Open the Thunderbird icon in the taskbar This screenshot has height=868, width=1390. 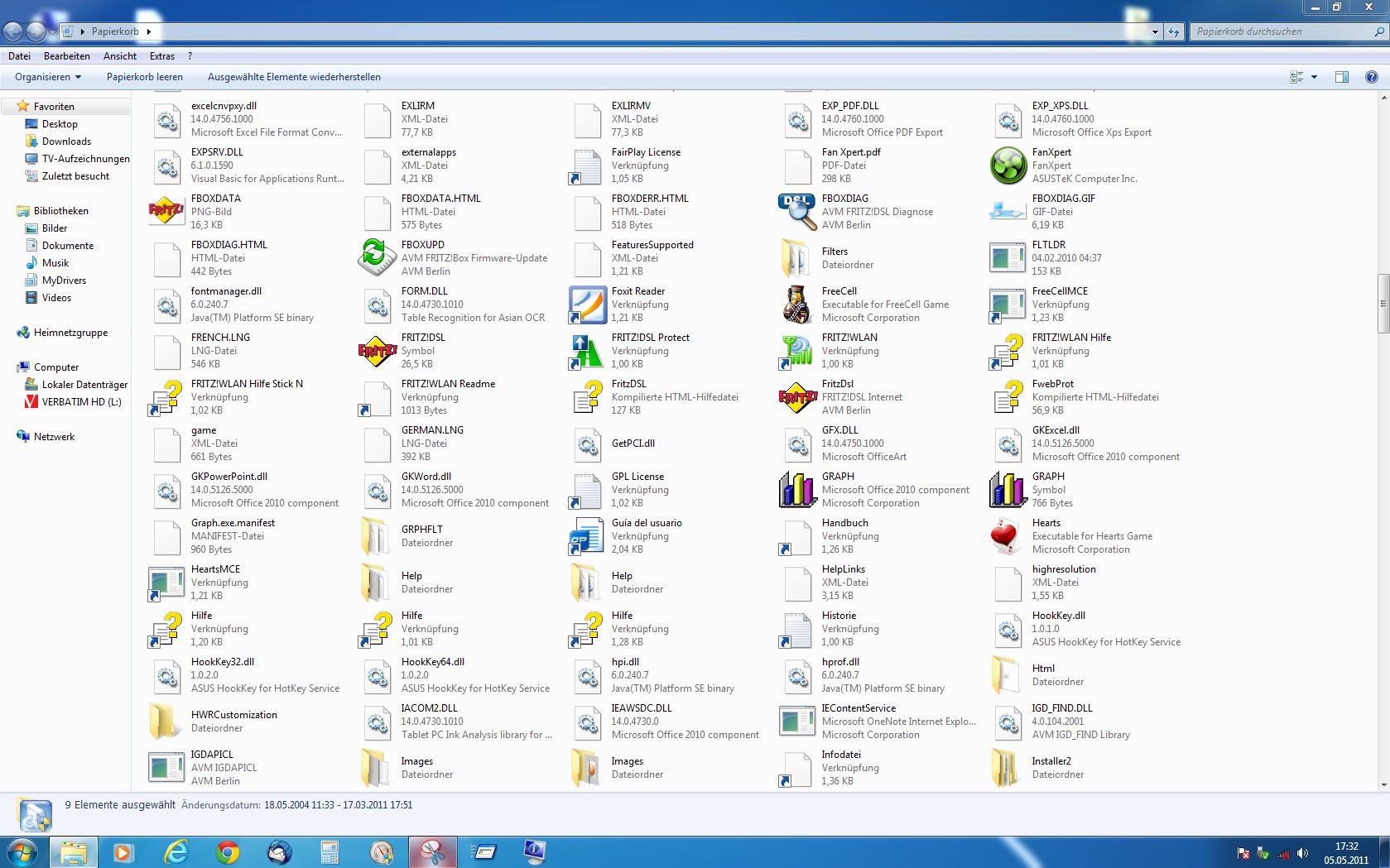click(279, 851)
